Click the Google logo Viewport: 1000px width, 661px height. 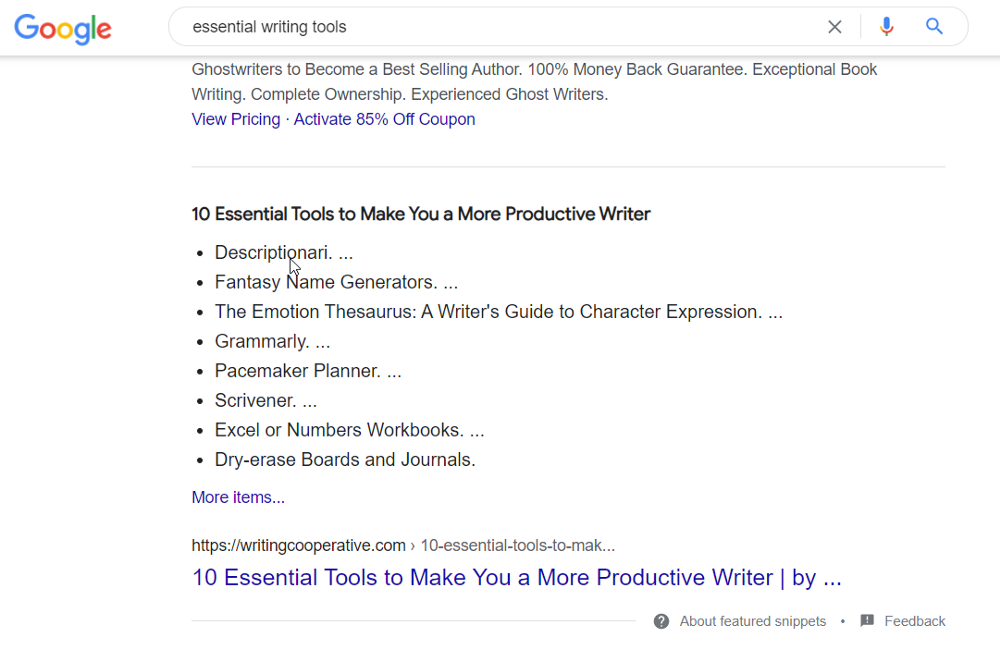pyautogui.click(x=63, y=28)
